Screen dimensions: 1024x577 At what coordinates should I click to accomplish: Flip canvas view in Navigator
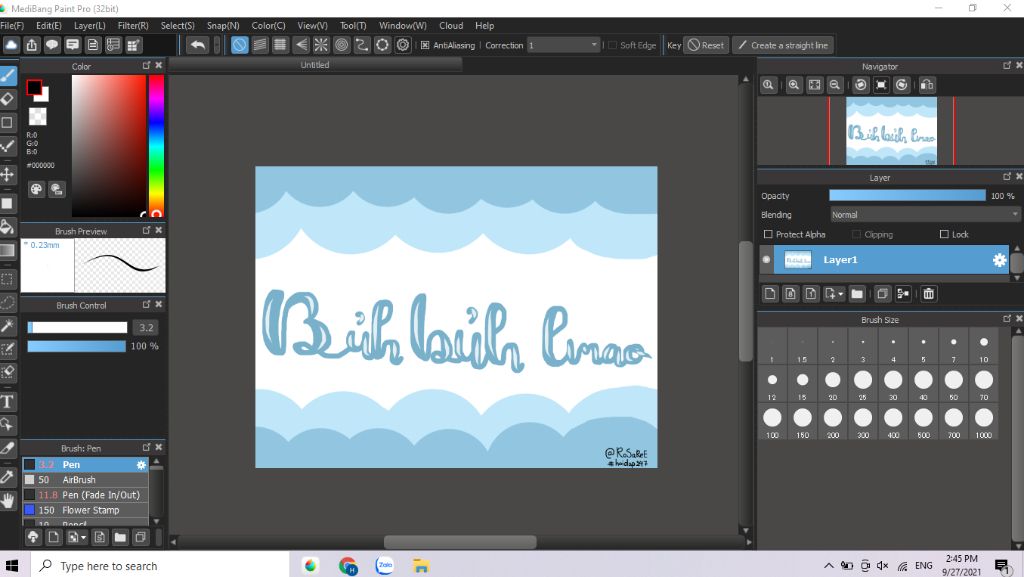coord(927,85)
